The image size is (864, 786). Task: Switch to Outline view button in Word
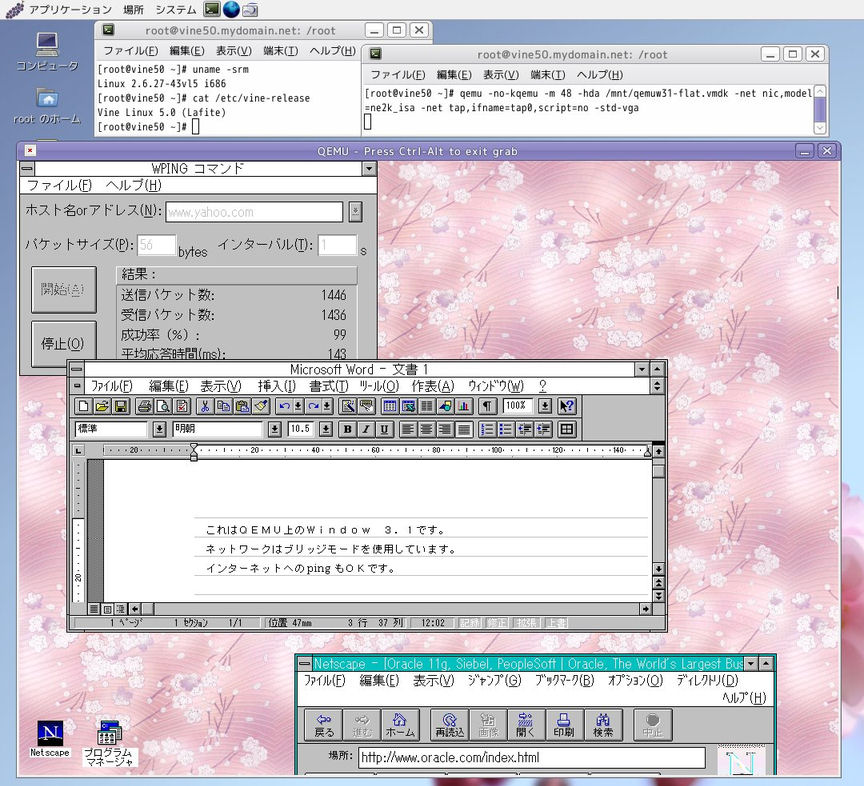pos(121,609)
